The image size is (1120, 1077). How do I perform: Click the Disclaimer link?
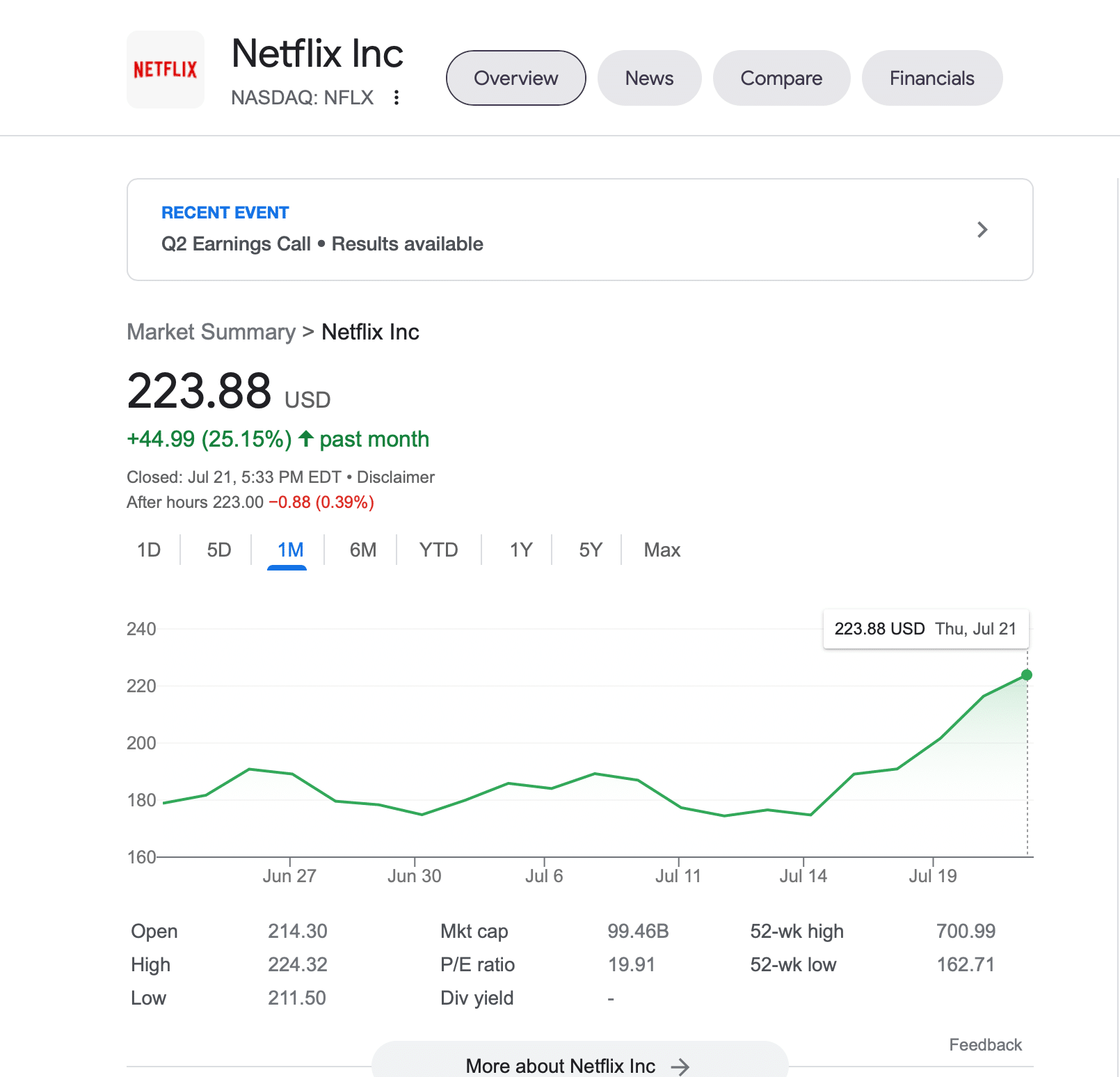396,477
